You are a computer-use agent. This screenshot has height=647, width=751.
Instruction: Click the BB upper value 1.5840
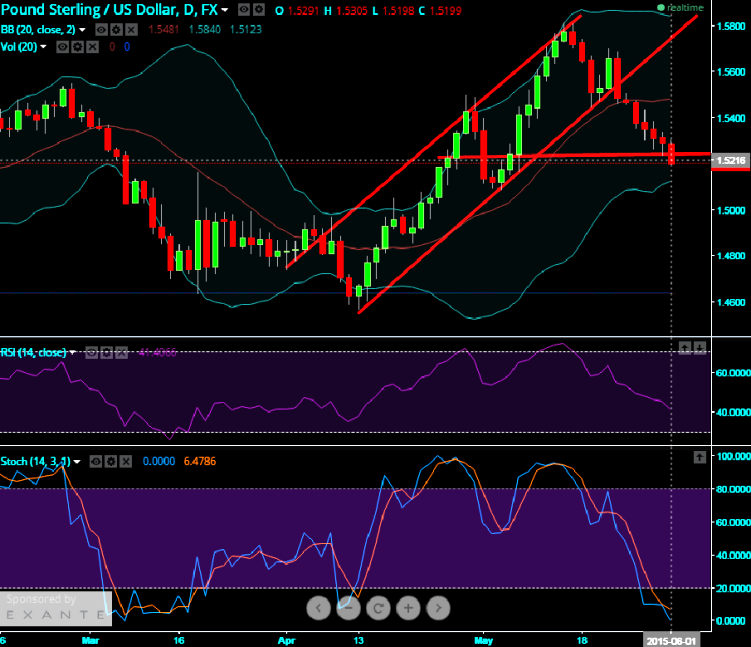[x=205, y=30]
